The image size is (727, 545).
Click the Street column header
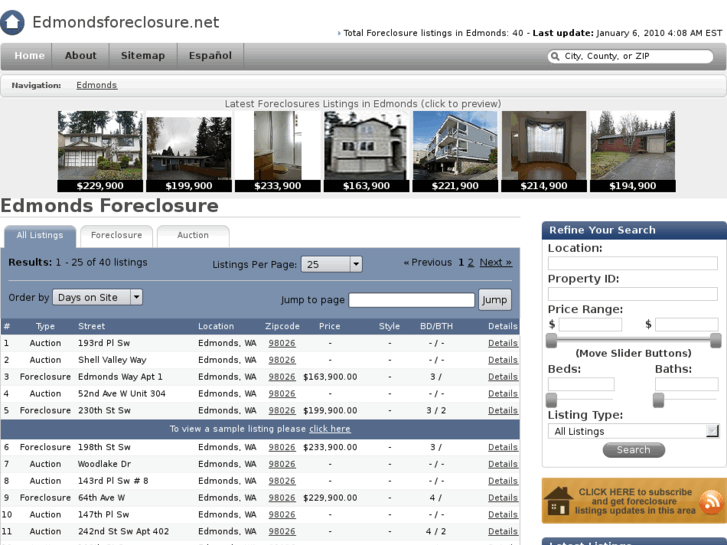click(x=91, y=327)
